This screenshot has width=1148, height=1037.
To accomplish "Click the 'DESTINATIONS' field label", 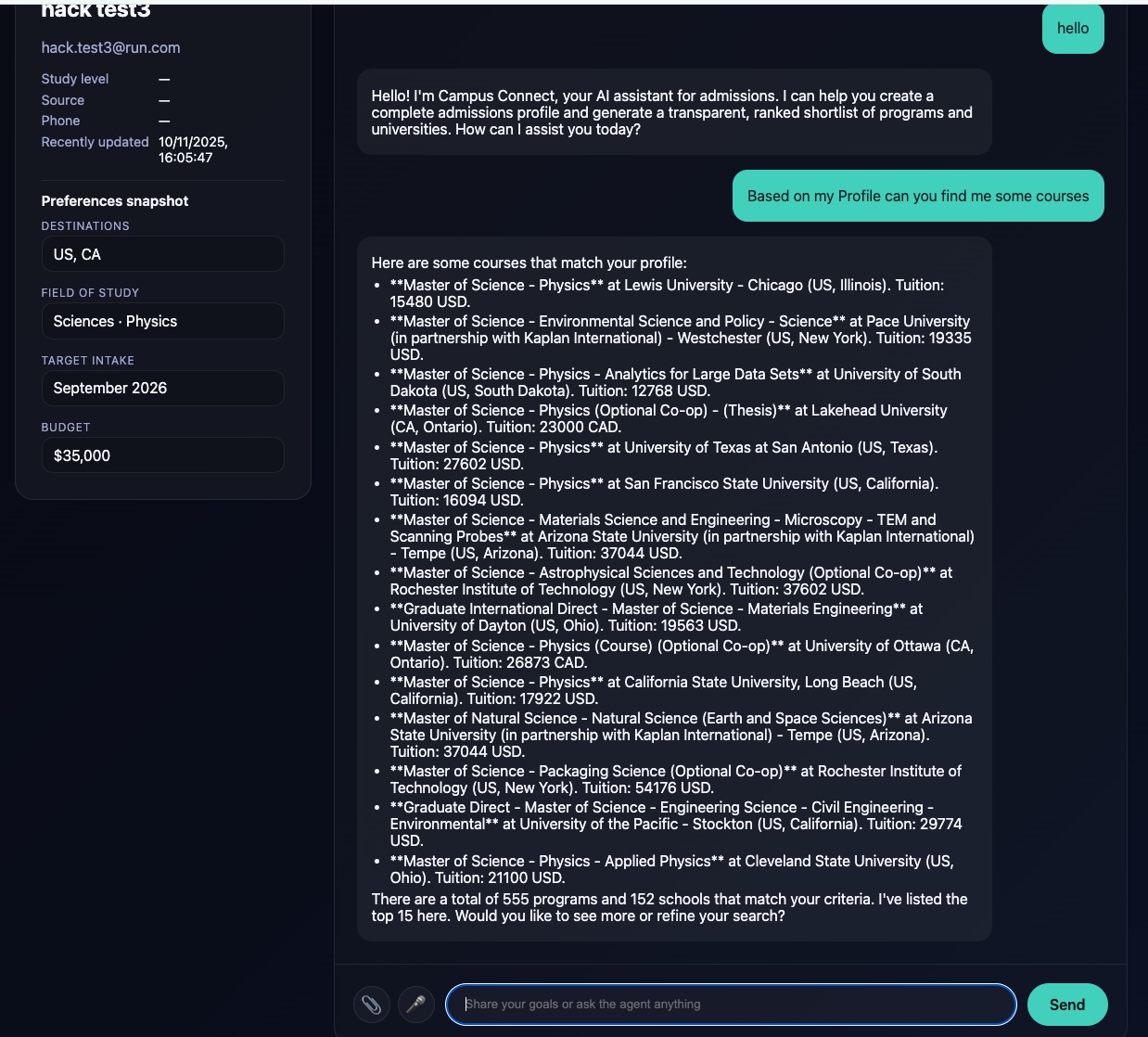I will coord(85,225).
